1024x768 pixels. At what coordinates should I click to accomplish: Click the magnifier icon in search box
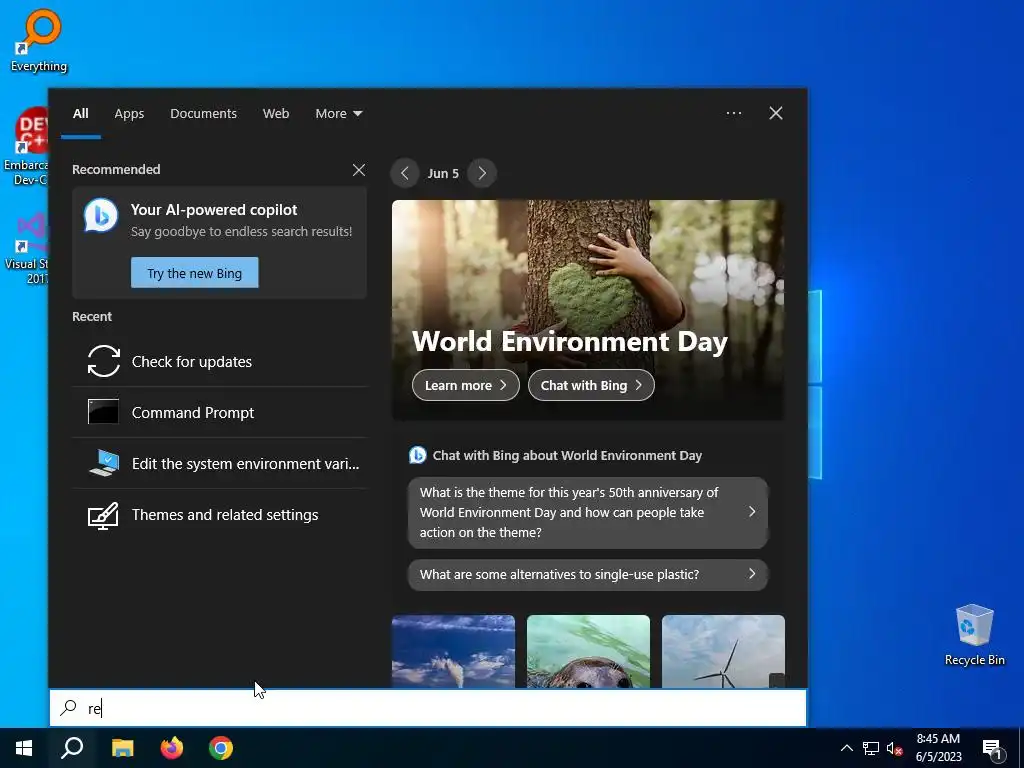[x=69, y=708]
